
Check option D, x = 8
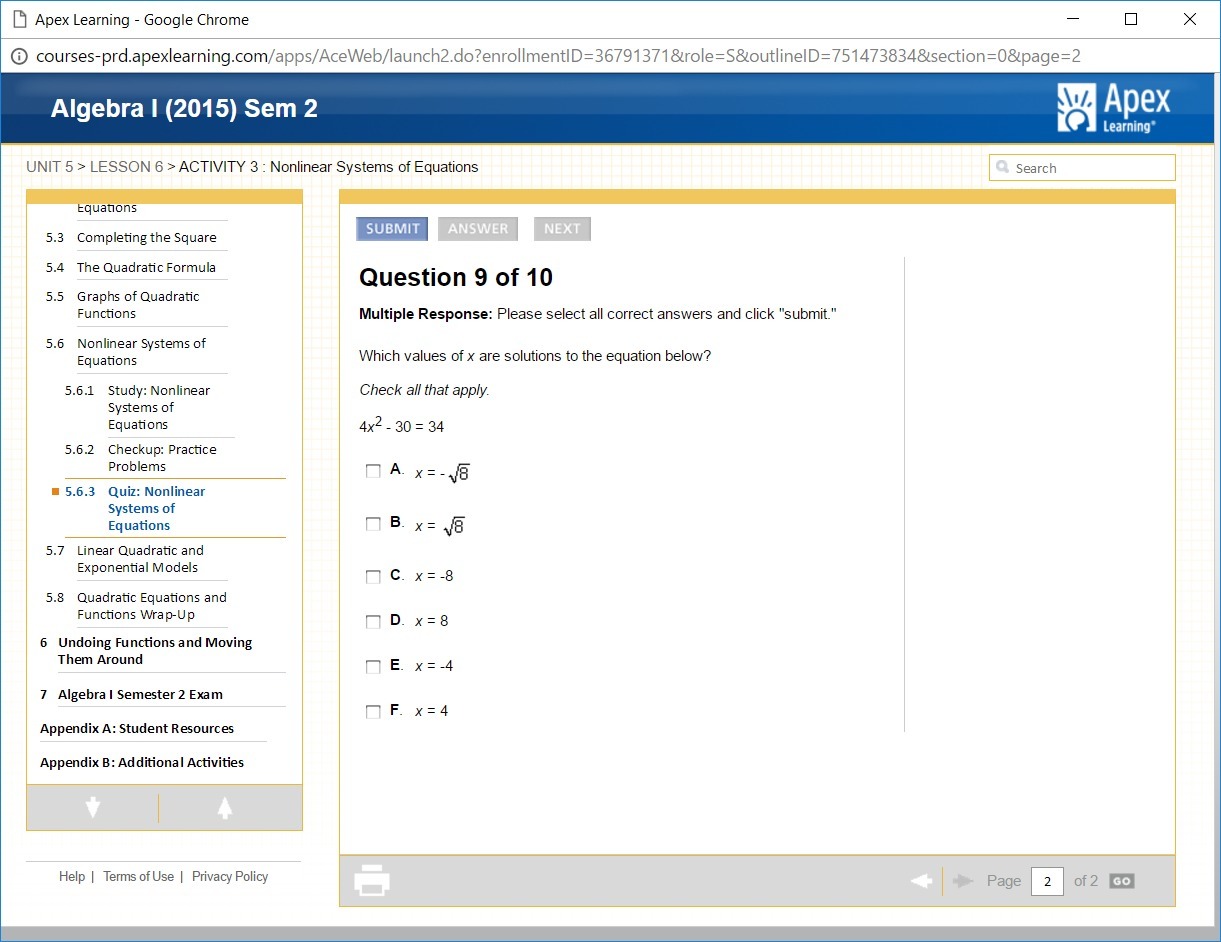[x=373, y=622]
